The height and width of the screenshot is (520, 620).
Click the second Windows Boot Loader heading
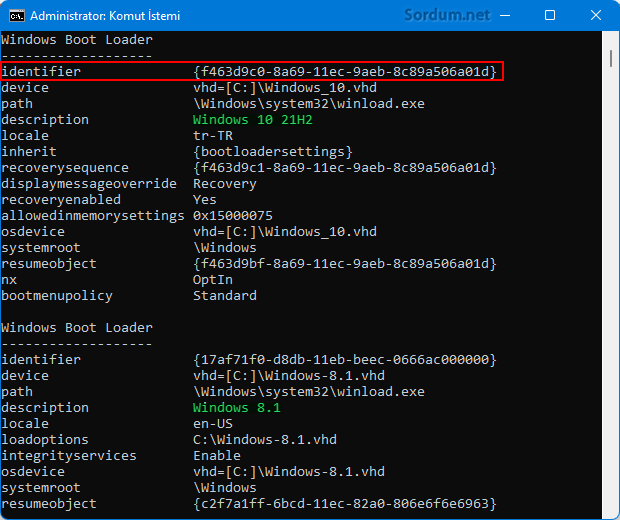coord(77,327)
